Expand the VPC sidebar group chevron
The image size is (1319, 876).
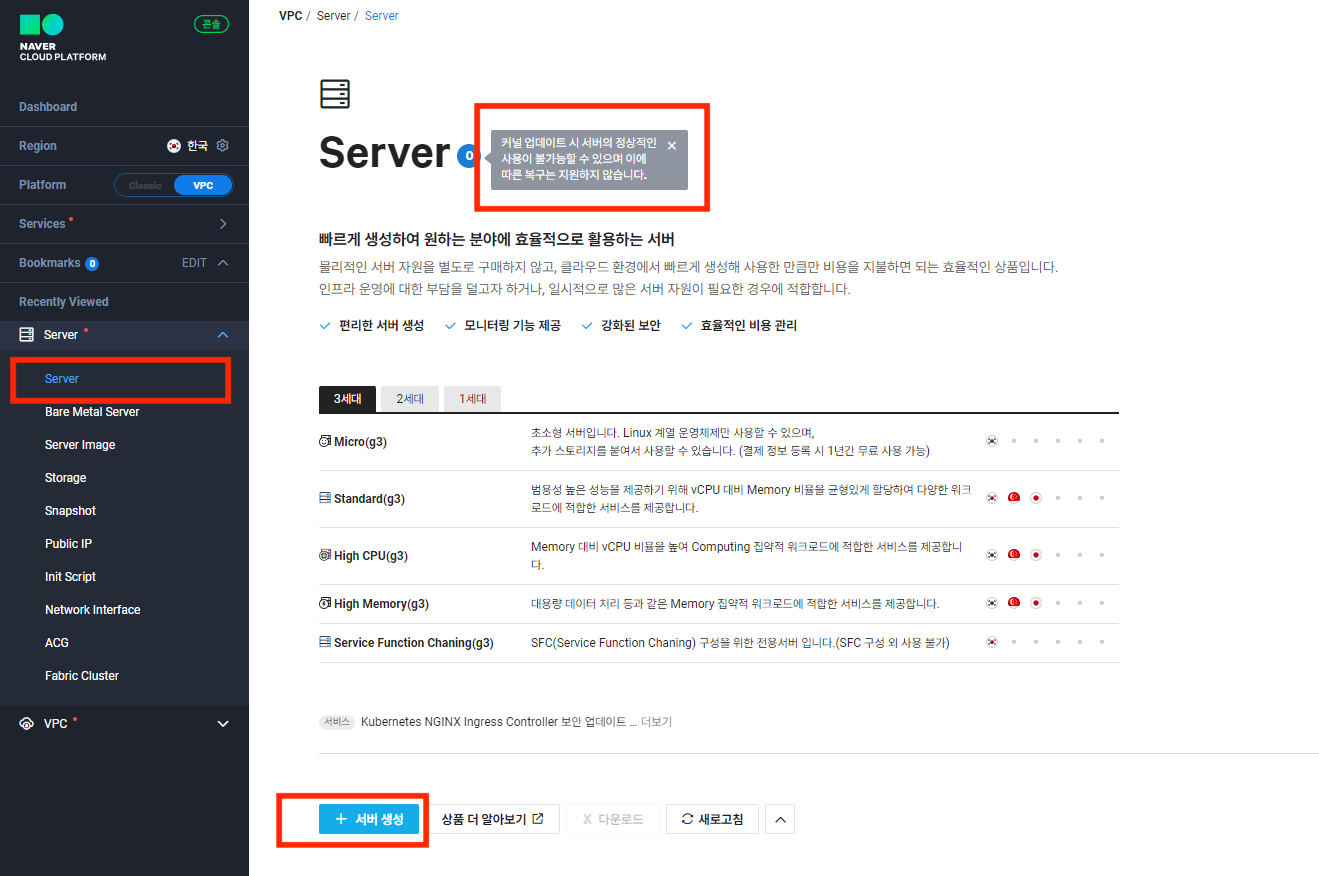tap(223, 724)
